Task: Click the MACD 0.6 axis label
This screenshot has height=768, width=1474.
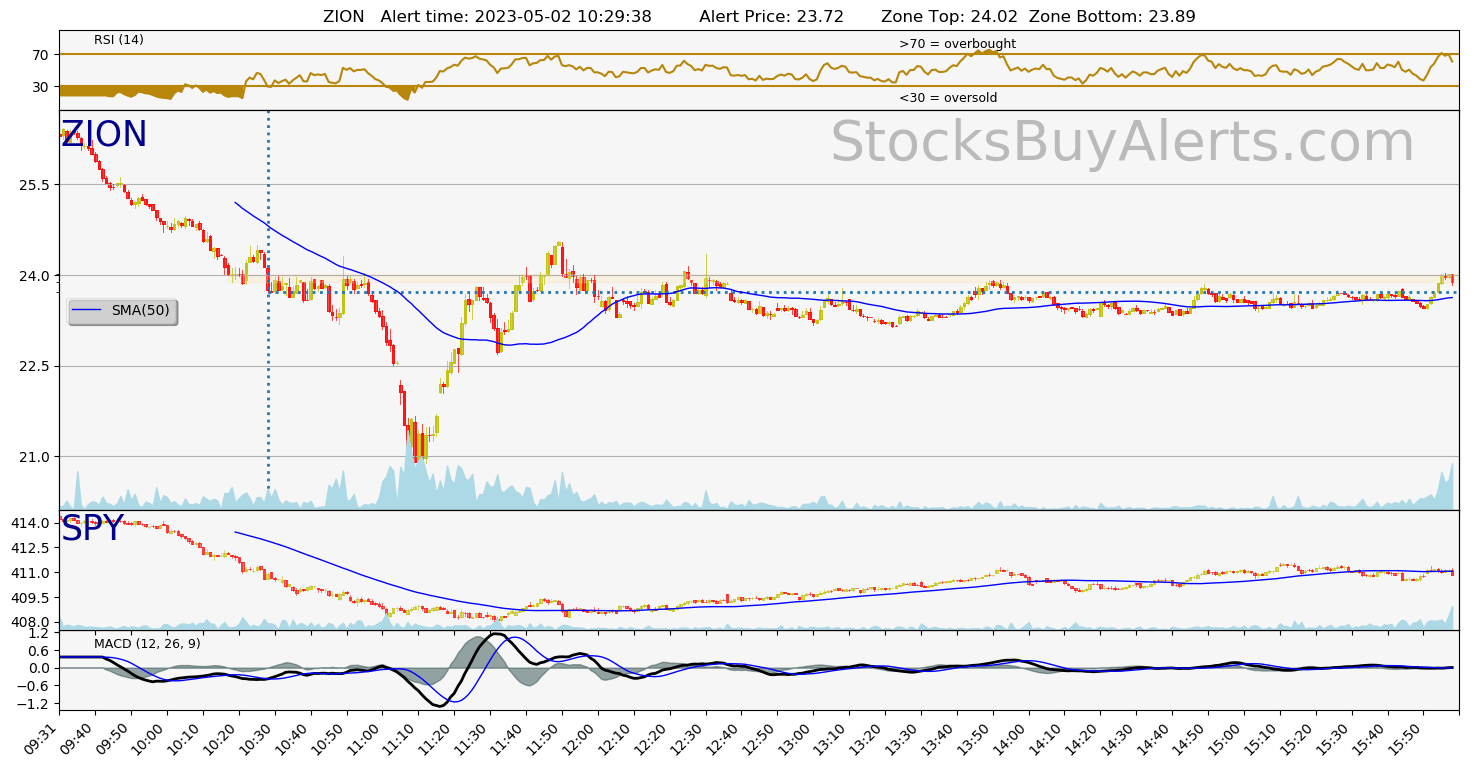Action: (40, 651)
